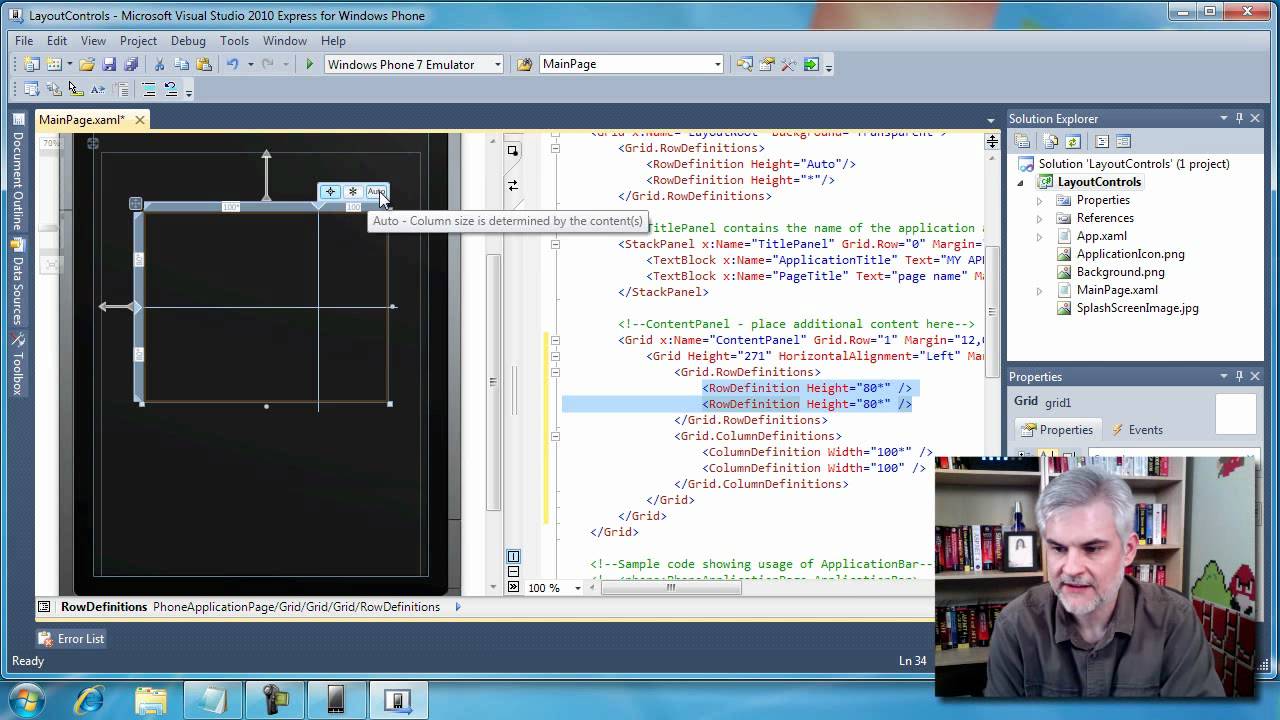
Task: Start debugging with the green play icon
Action: coord(309,64)
